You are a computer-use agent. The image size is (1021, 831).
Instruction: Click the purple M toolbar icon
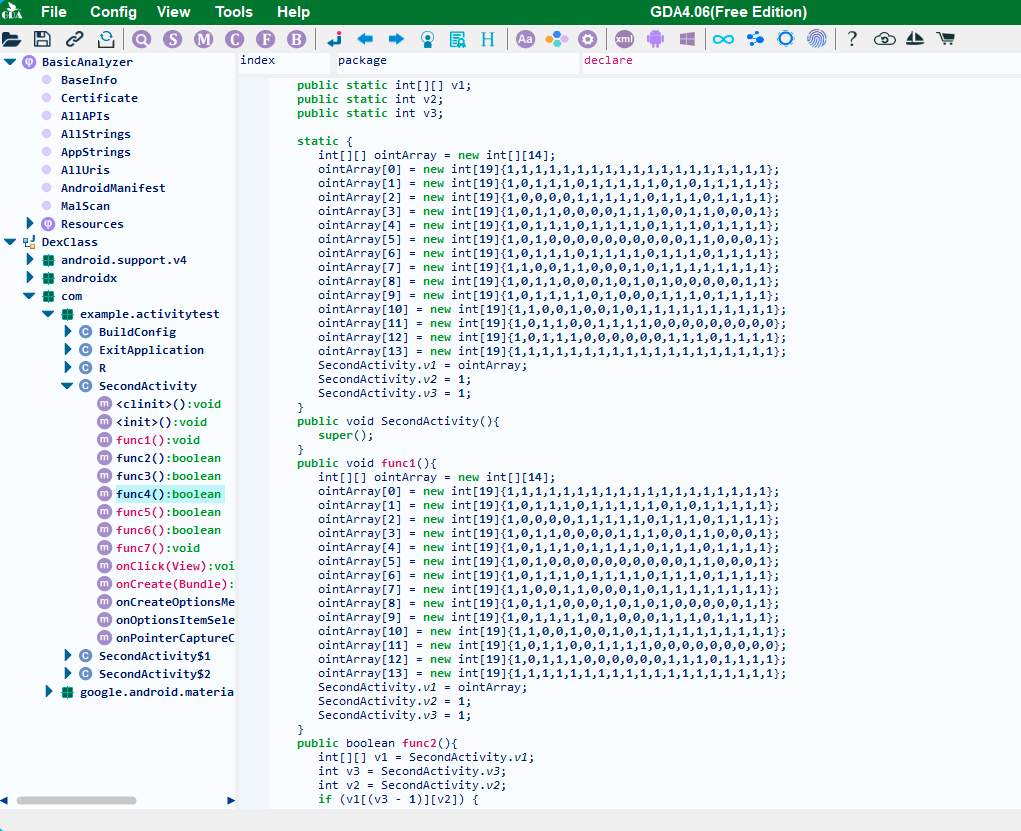[204, 39]
